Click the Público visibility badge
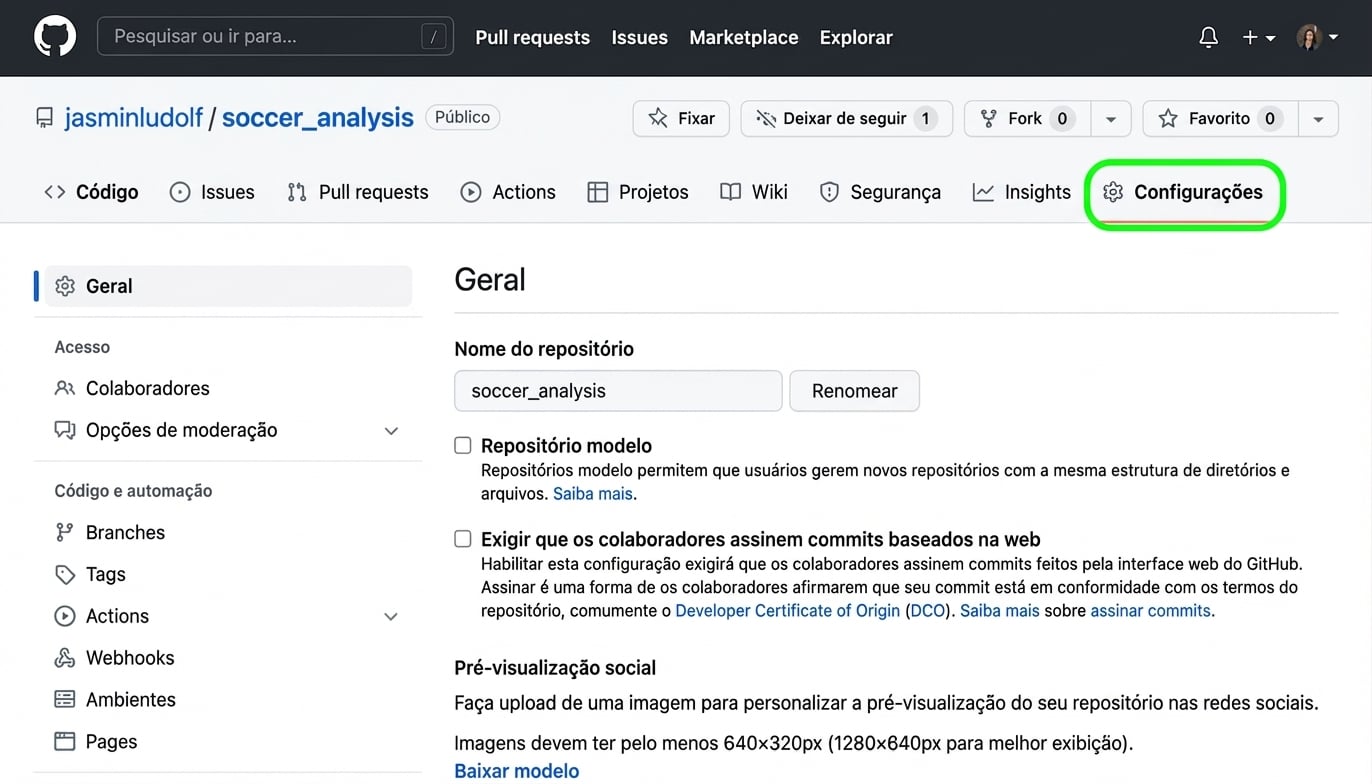The height and width of the screenshot is (784, 1372). [x=463, y=117]
